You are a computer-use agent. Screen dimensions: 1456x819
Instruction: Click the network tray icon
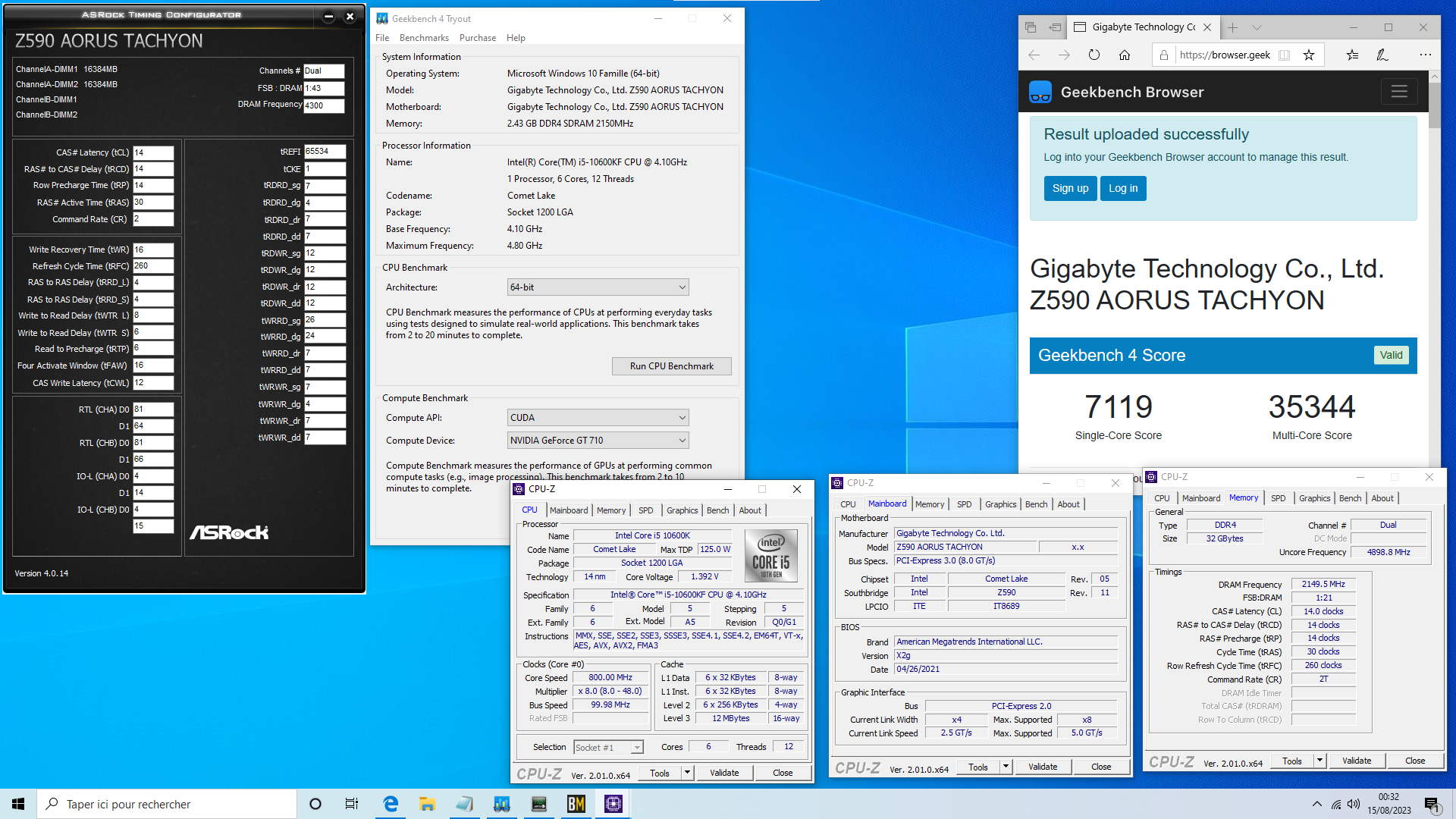click(1336, 805)
